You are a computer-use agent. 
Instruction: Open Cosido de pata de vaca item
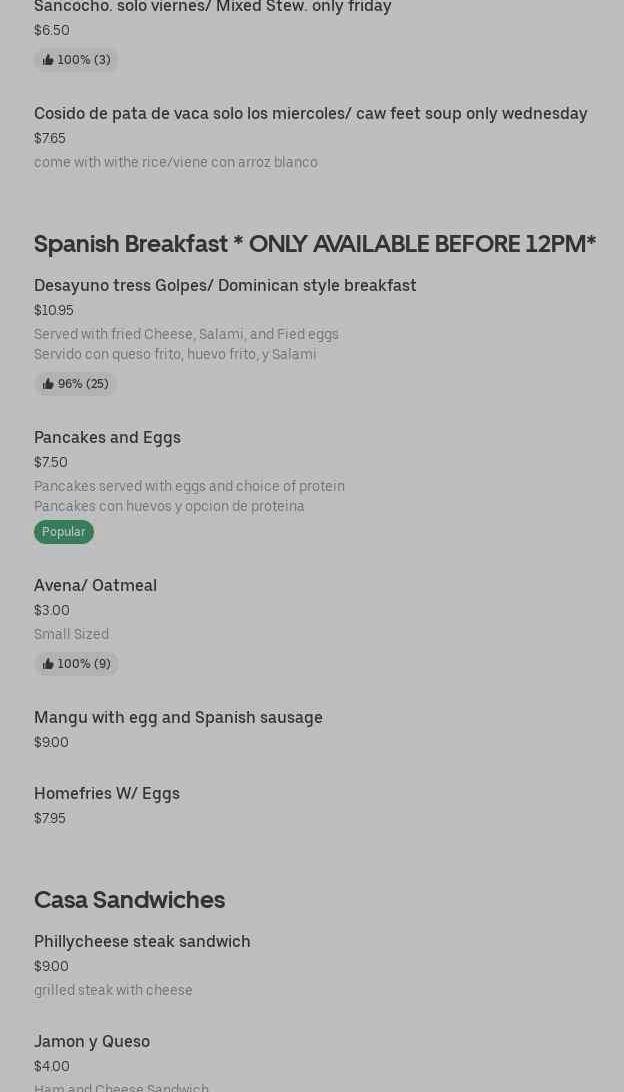310,114
